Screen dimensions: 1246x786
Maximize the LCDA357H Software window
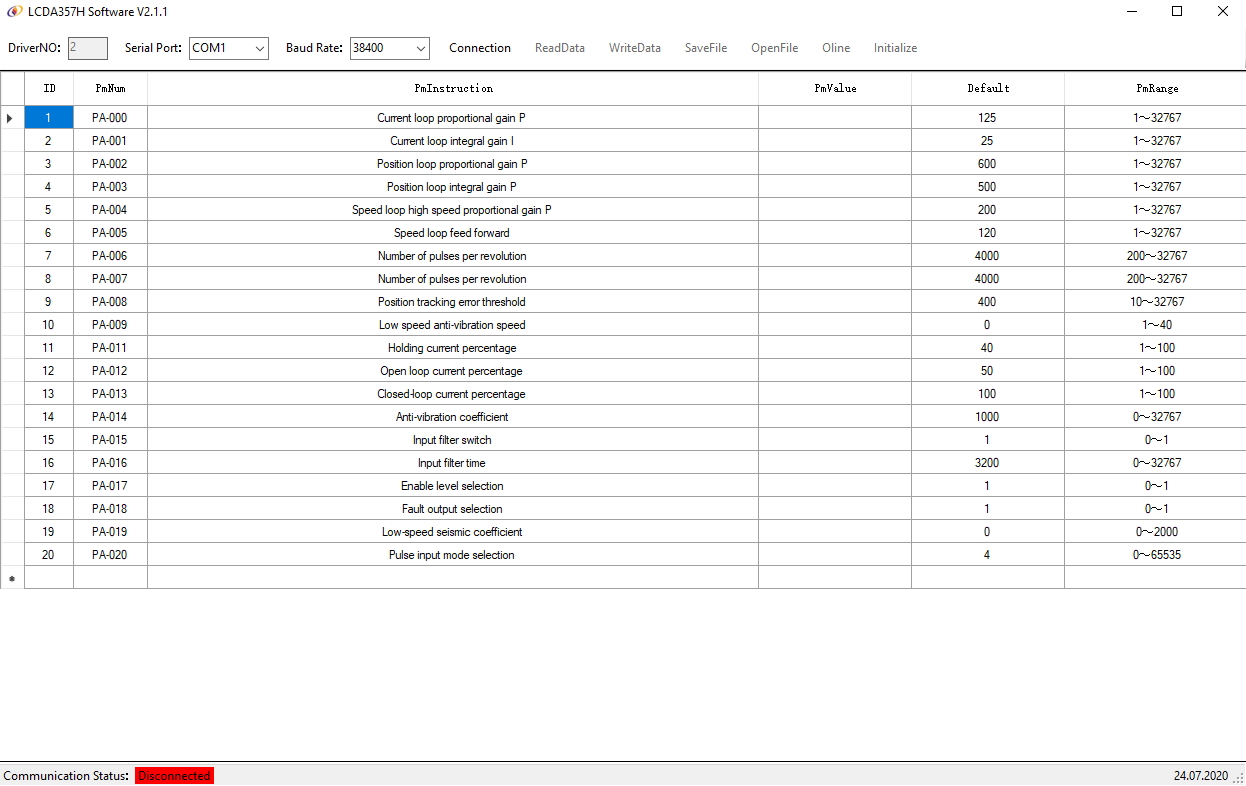[x=1177, y=11]
